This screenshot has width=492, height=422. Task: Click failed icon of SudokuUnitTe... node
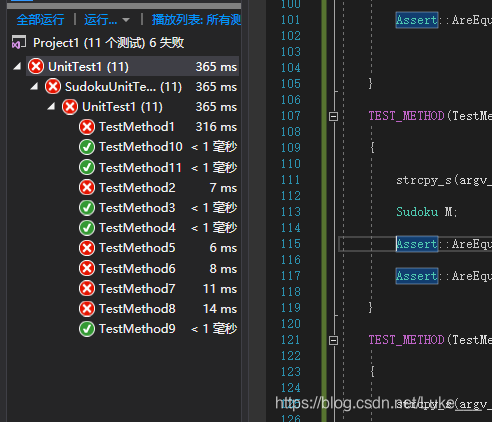[53, 86]
